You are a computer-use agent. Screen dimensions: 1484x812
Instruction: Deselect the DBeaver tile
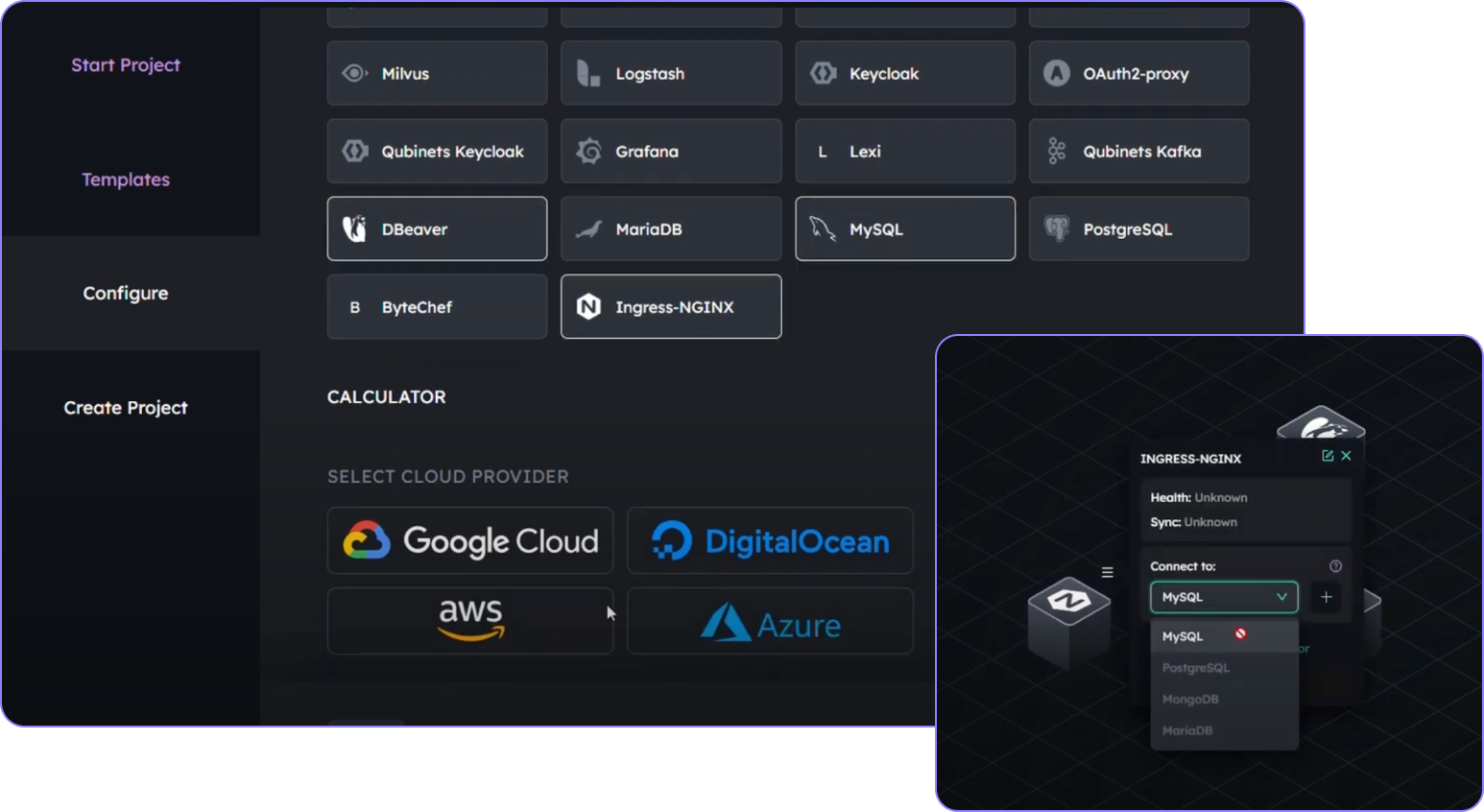[x=437, y=228]
